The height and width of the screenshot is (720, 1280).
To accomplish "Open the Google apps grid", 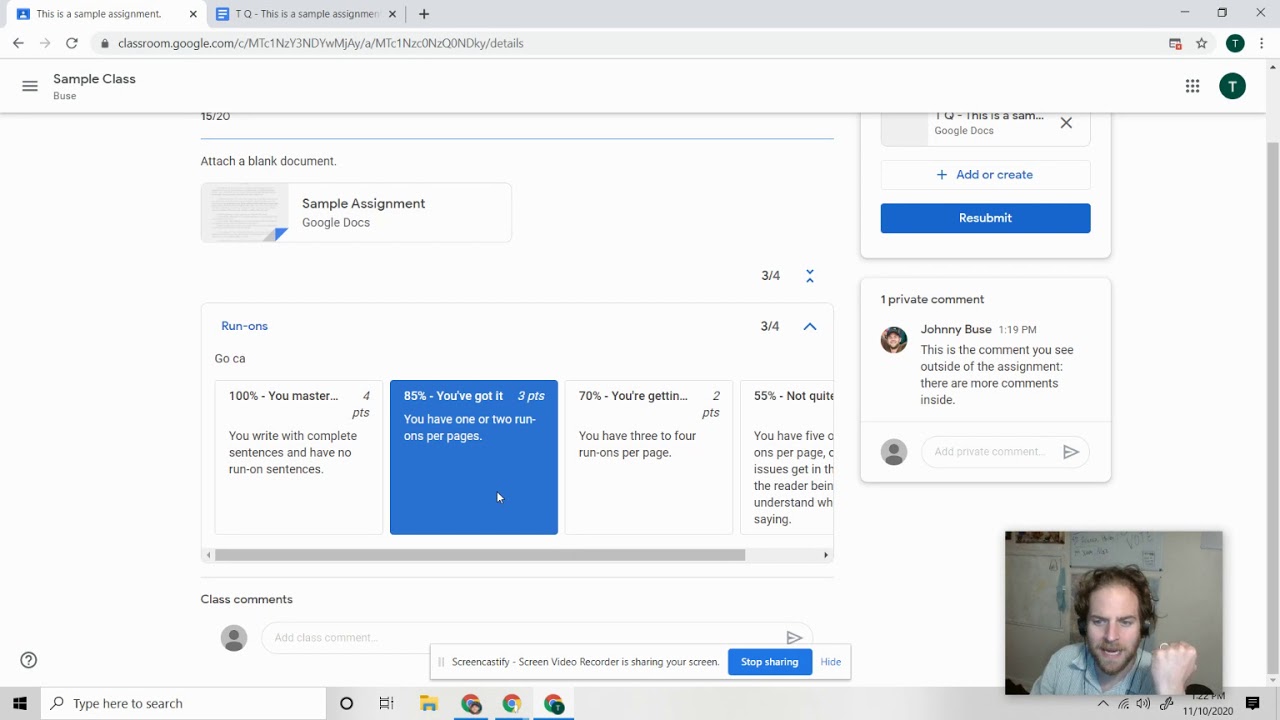I will (1192, 86).
